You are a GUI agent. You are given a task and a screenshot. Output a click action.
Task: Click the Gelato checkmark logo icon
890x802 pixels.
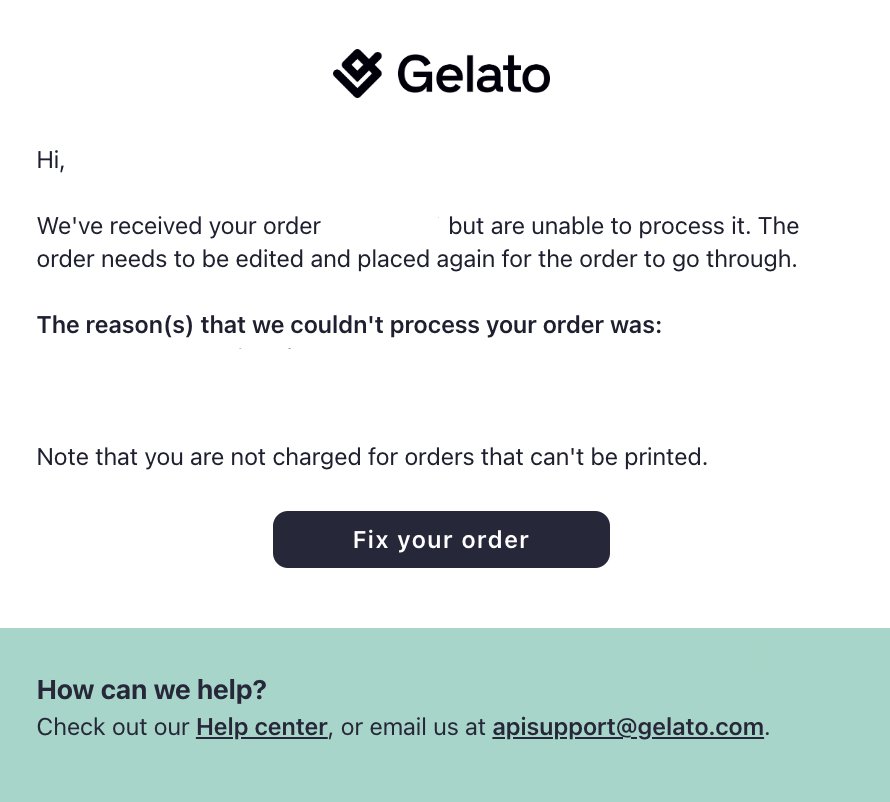click(358, 73)
